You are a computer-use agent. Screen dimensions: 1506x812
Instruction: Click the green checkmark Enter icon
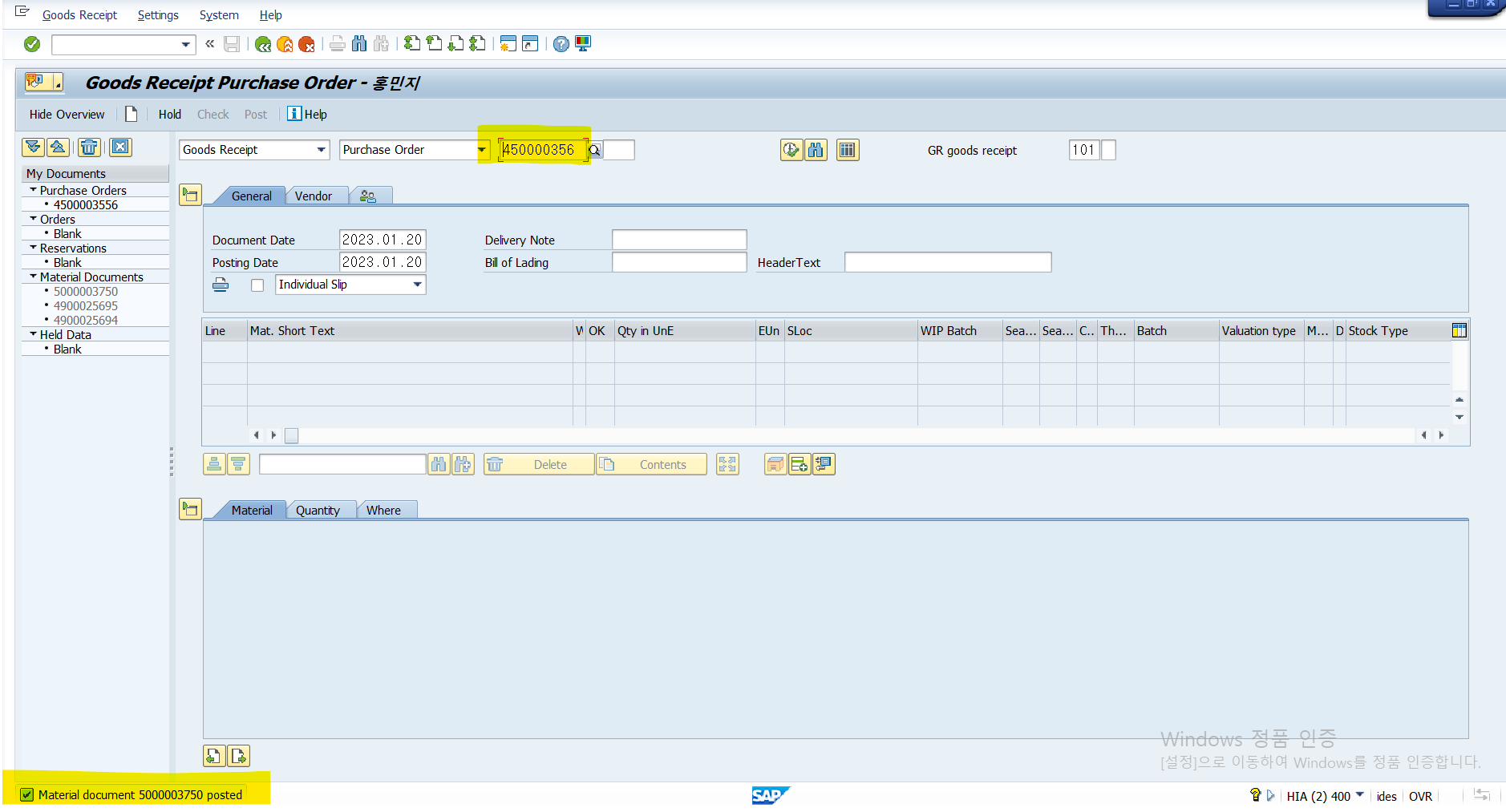[32, 44]
